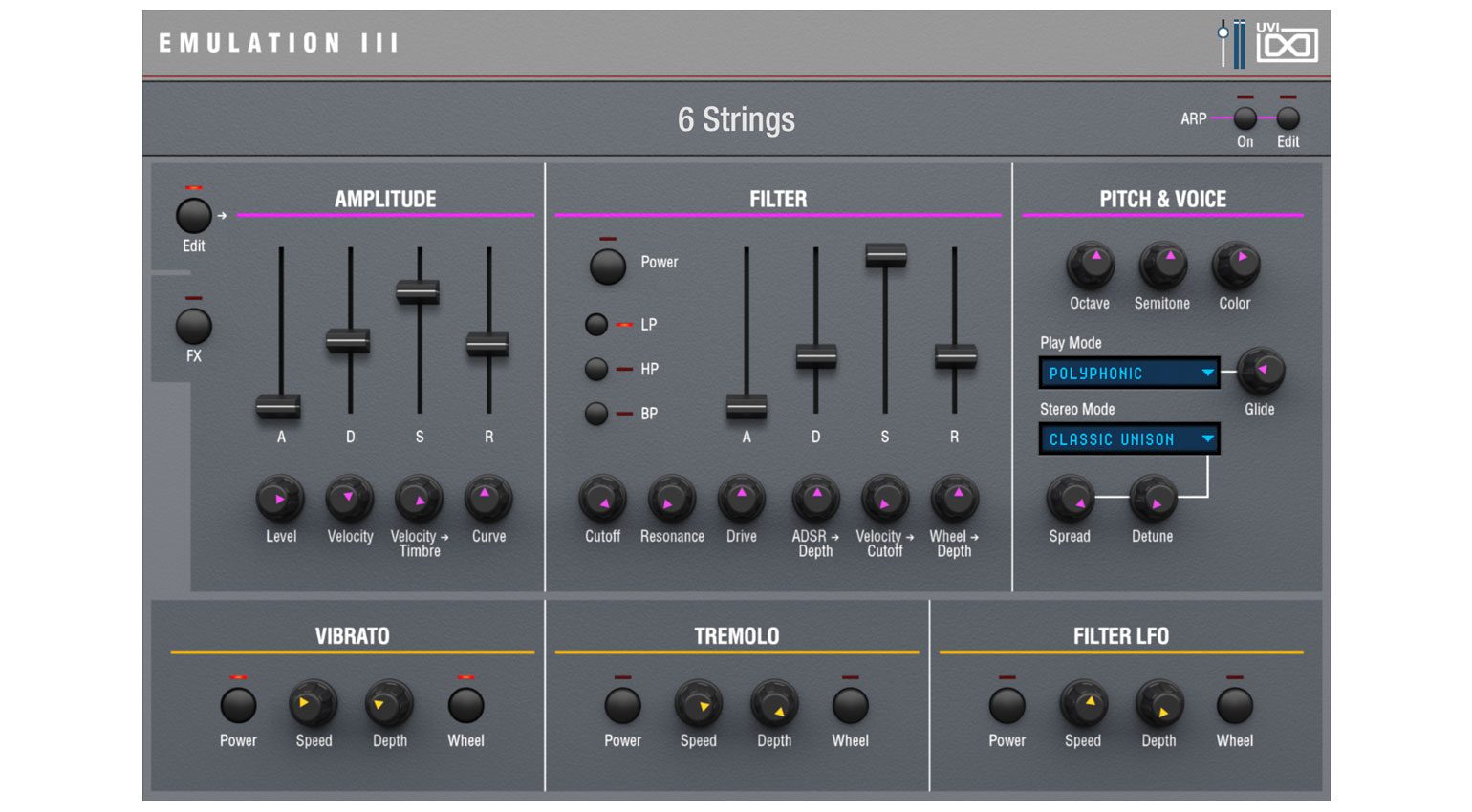The image size is (1472, 812).
Task: Toggle the Tremolo Wheel button
Action: tap(850, 706)
